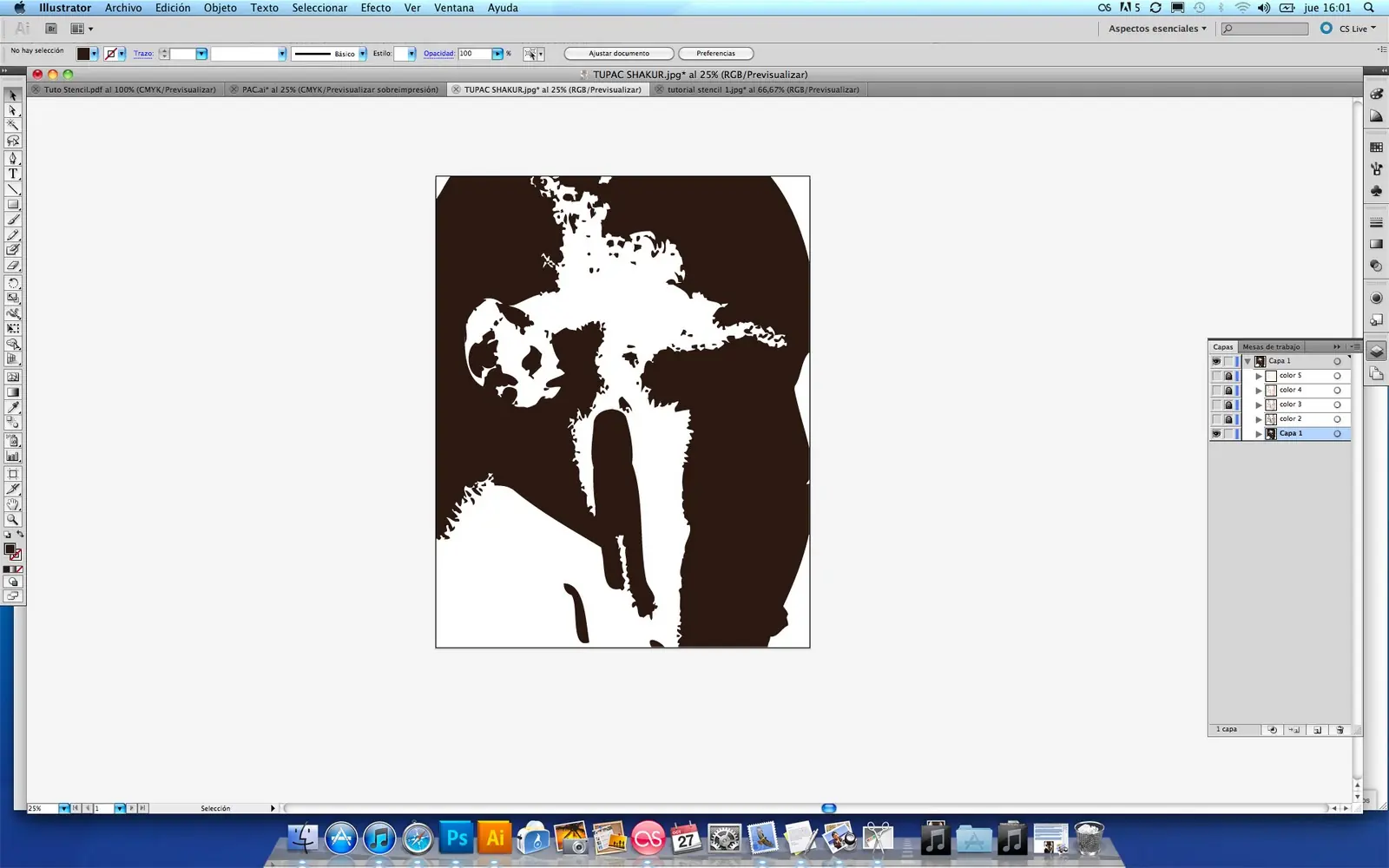
Task: Select the Line Segment tool
Action: (13, 188)
